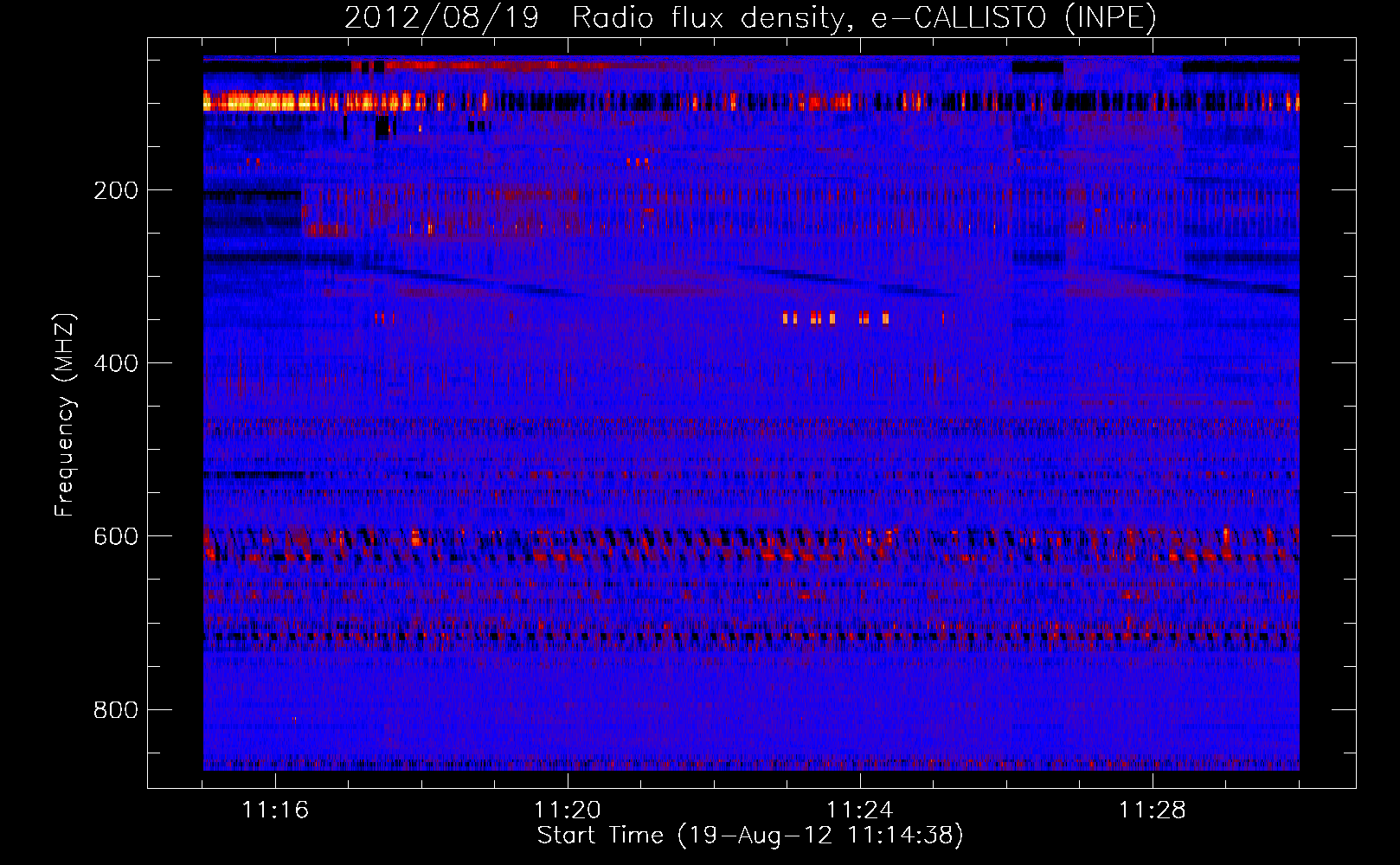Click the orange burst cluster near 350 MHz
Viewport: 1400px width, 865px height.
[836, 318]
